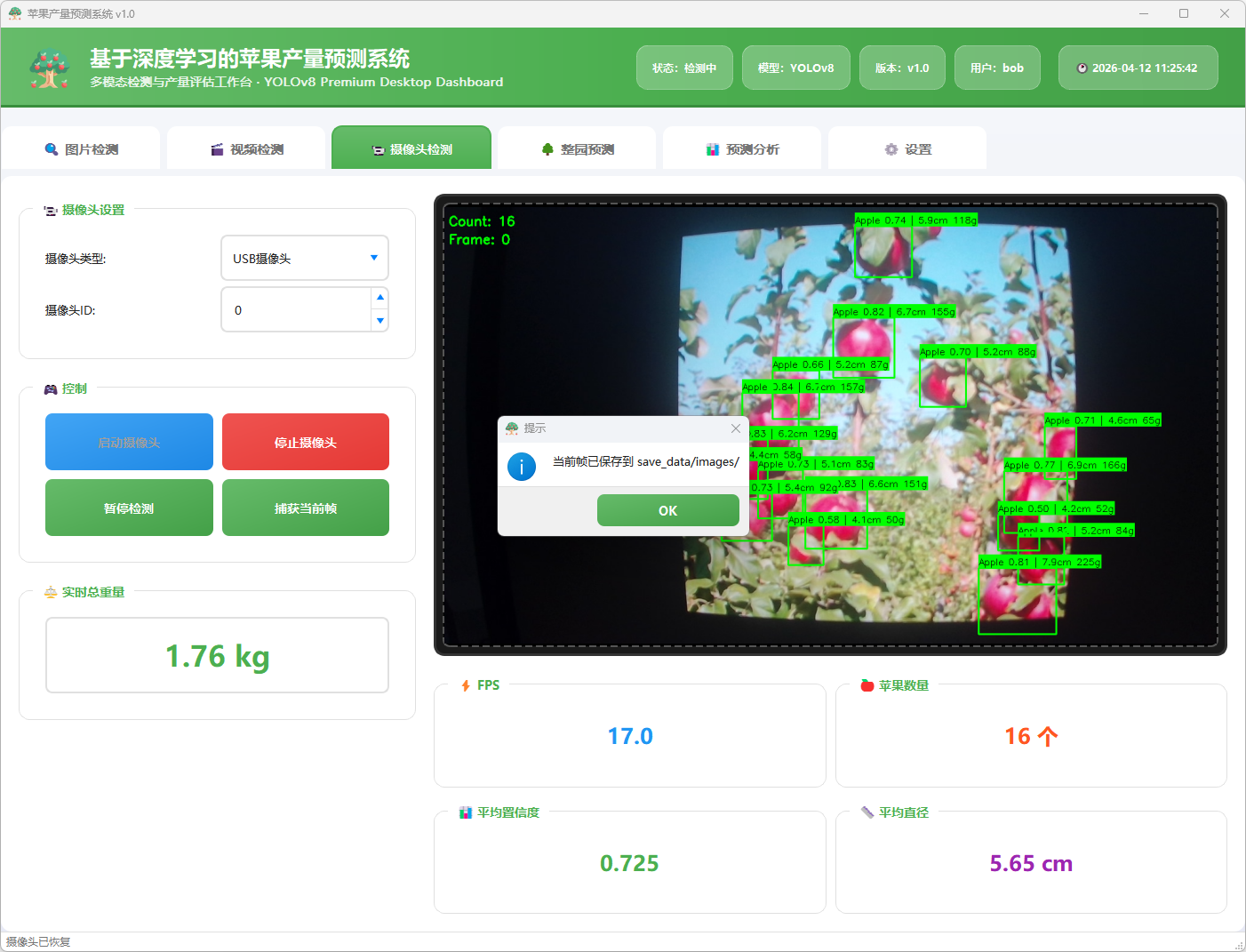Pause detection with 暂停检测 button
This screenshot has height=952, width=1246.
pos(129,508)
